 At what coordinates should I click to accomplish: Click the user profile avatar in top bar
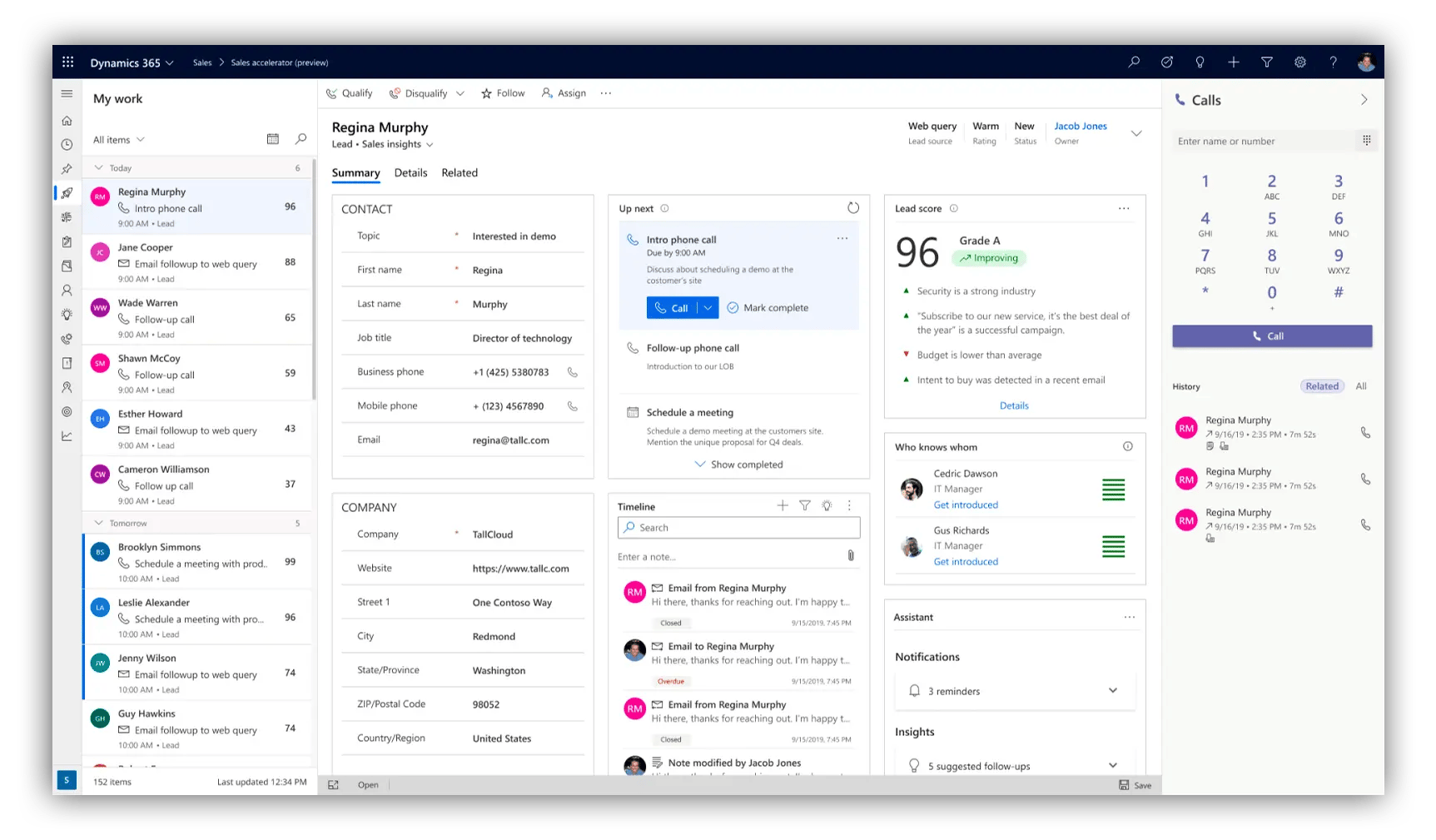1365,62
